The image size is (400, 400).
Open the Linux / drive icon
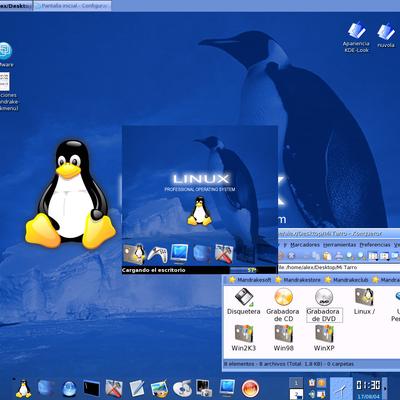tap(364, 302)
